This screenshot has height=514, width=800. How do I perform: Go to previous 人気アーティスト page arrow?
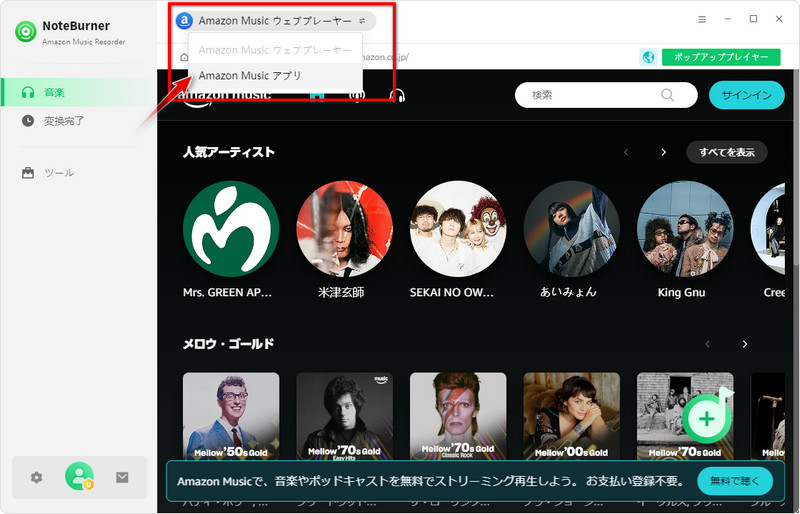click(626, 152)
